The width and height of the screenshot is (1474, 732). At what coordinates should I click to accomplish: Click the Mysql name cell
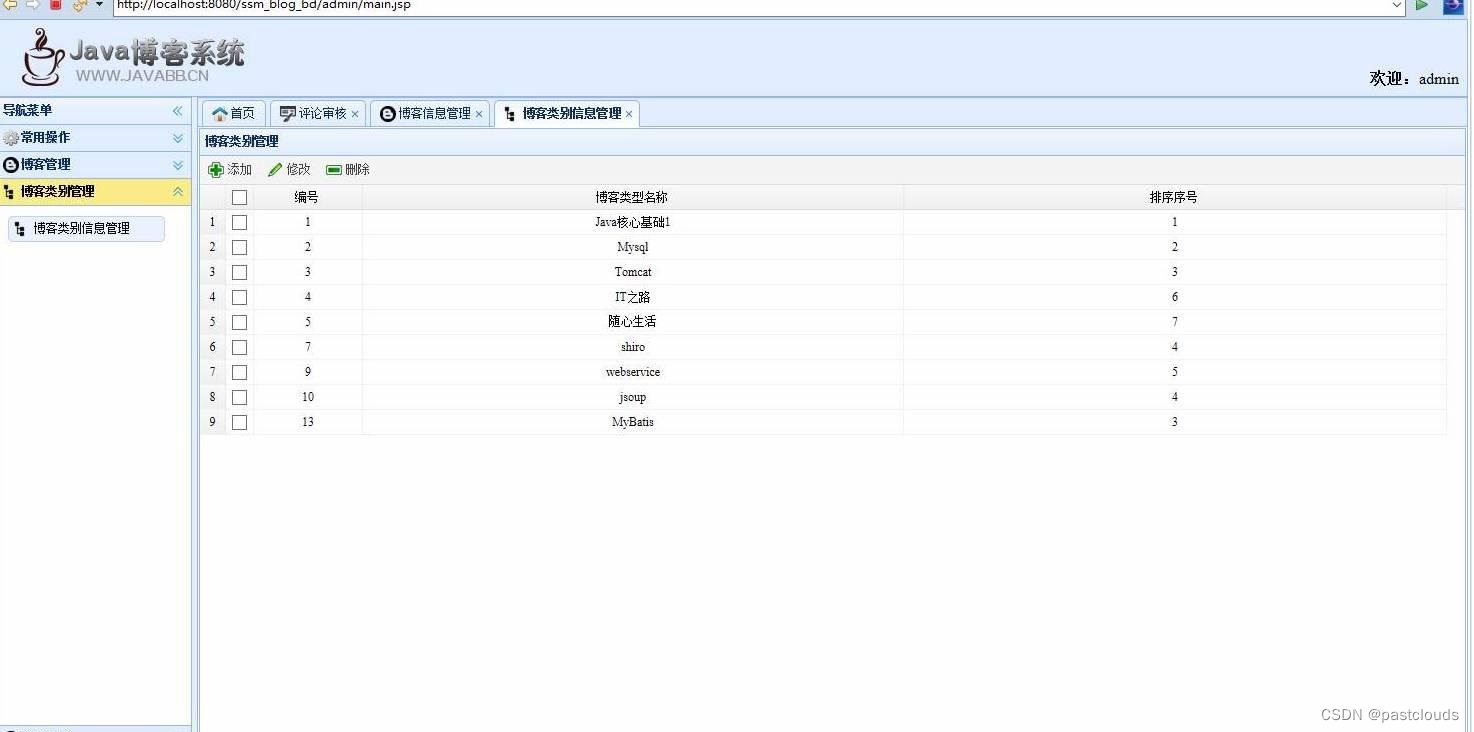(632, 248)
